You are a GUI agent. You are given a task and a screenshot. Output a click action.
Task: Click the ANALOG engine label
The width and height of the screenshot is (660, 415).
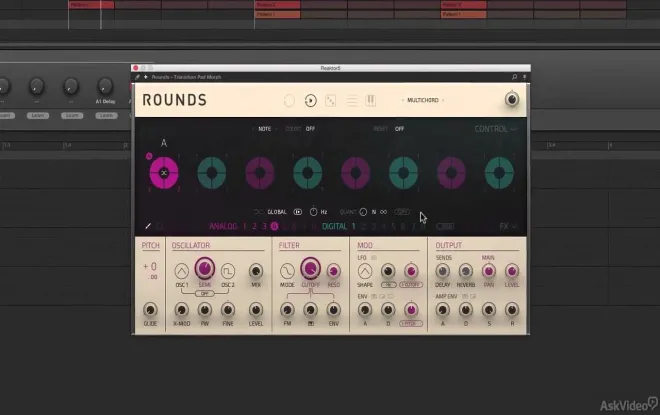pyautogui.click(x=223, y=226)
